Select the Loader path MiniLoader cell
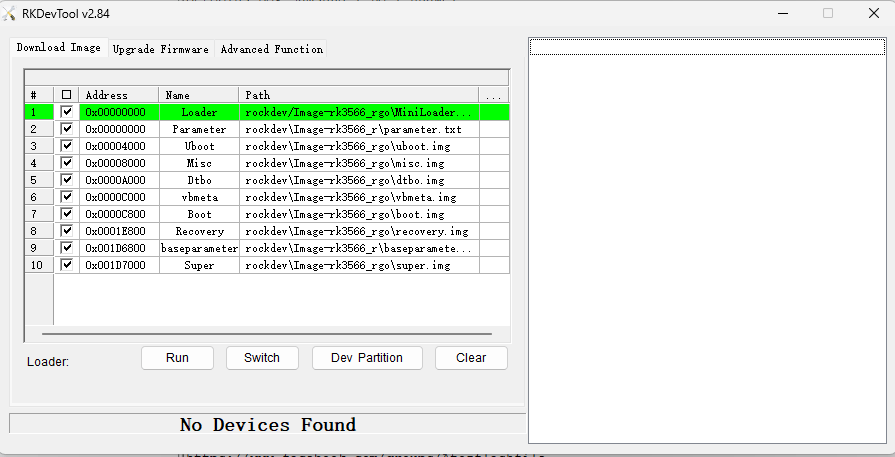895x457 pixels. pos(359,112)
